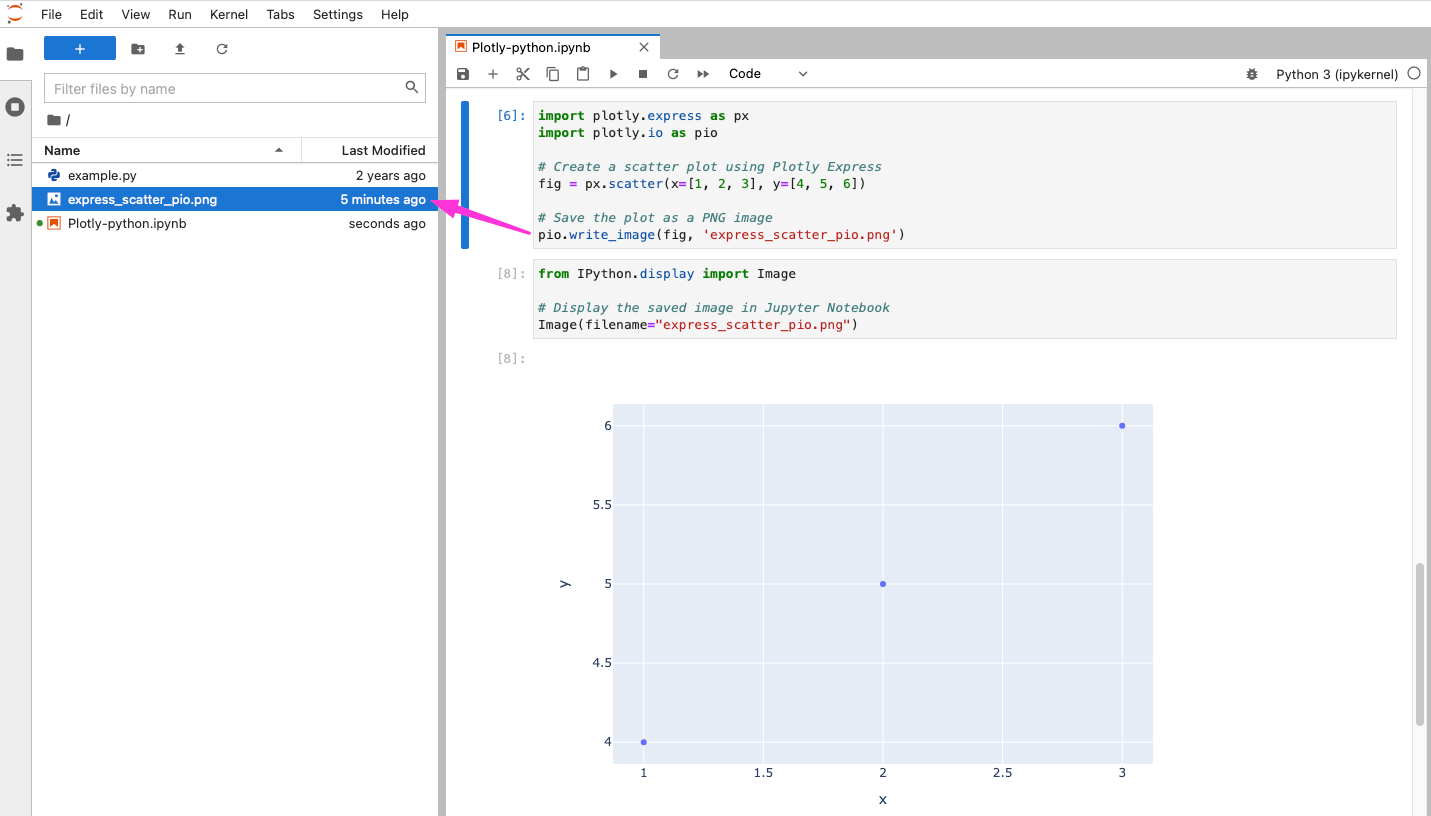Switch kernel via Python 3 (ipykernel)
Viewport: 1431px width, 816px height.
1336,74
